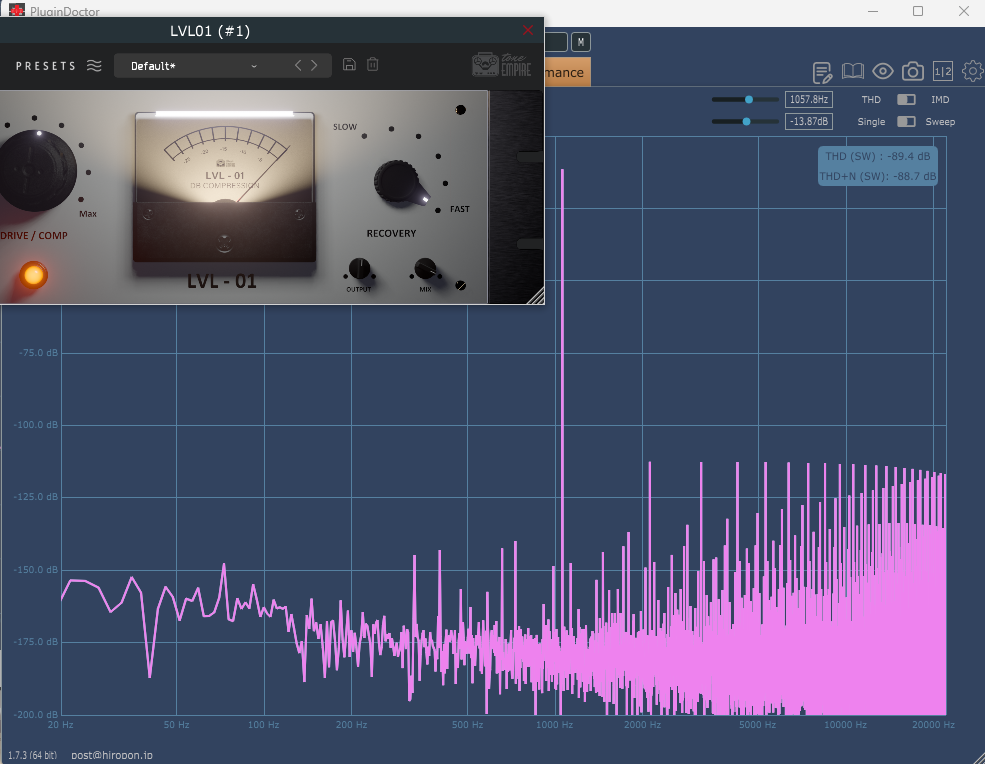Toggle the Single / Sweep switch
This screenshot has height=764, width=985.
(x=906, y=121)
